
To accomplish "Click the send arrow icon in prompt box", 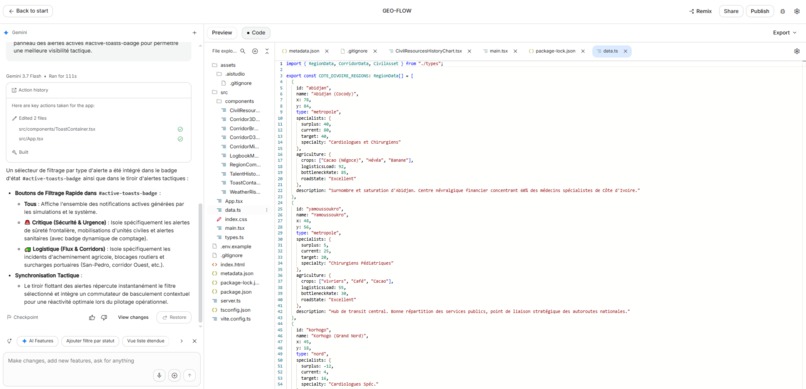I will coord(190,376).
